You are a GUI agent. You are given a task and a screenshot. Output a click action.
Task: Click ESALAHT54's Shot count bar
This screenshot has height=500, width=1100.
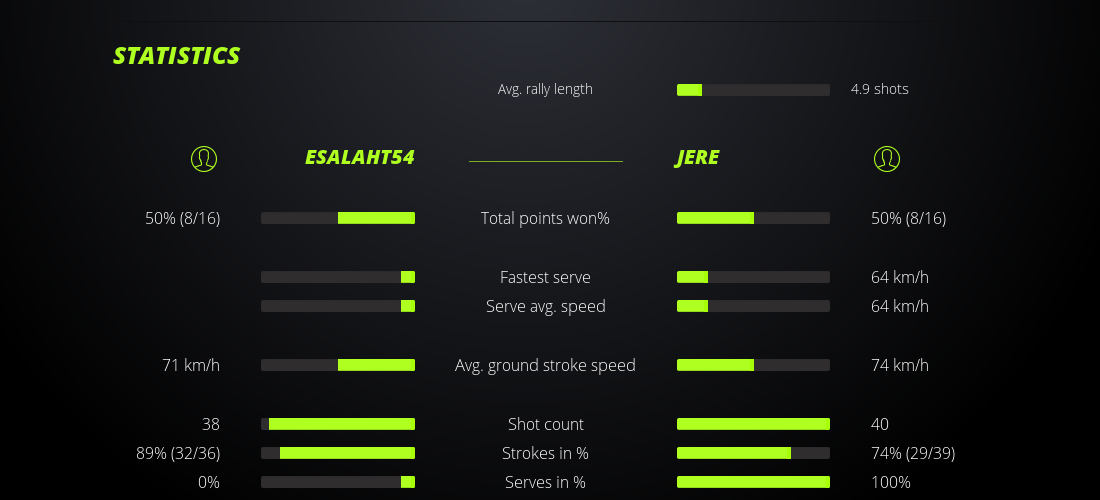point(338,424)
